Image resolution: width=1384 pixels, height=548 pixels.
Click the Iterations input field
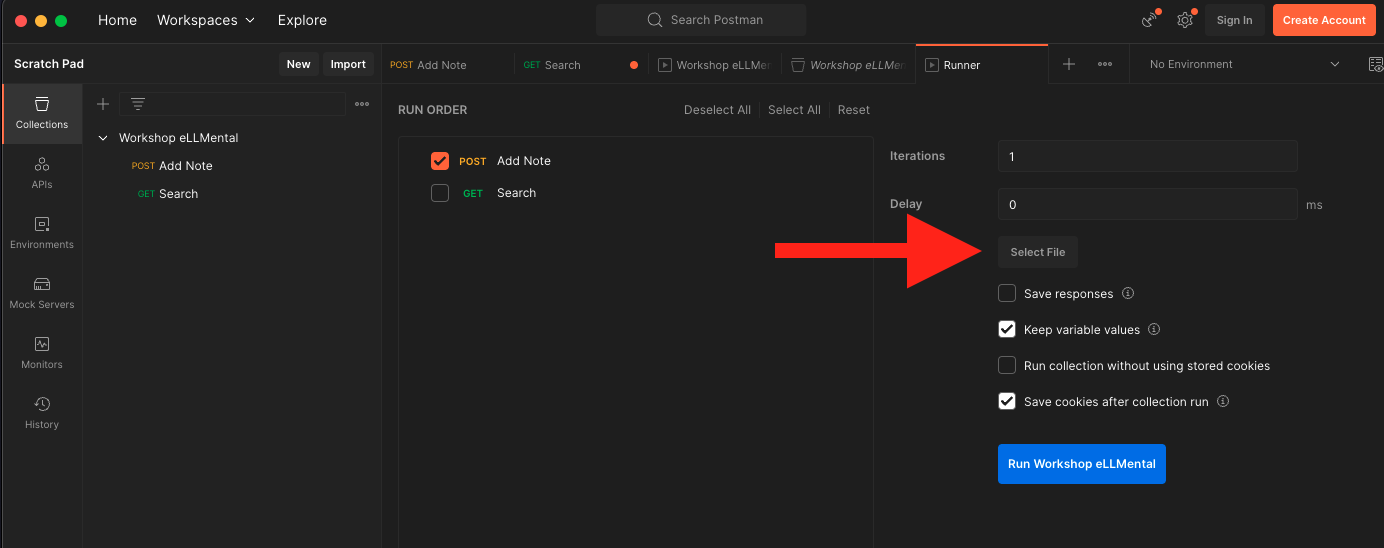coord(1148,156)
